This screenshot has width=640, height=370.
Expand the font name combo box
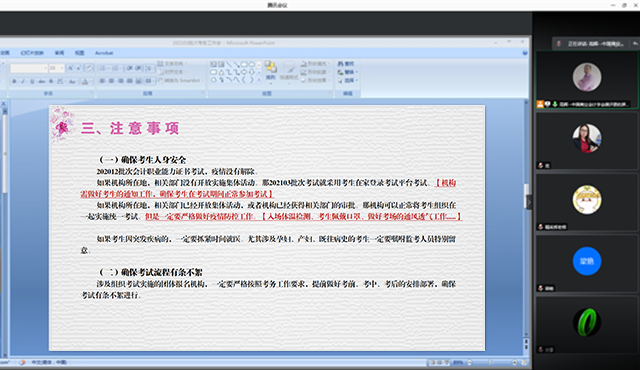pos(45,68)
